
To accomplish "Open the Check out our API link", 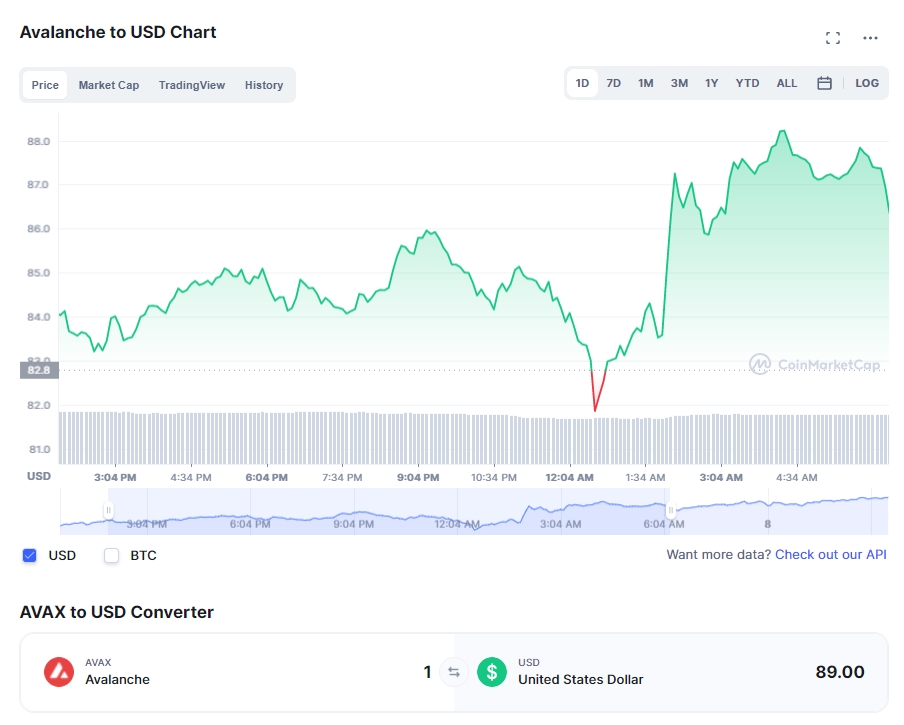I will tap(830, 554).
